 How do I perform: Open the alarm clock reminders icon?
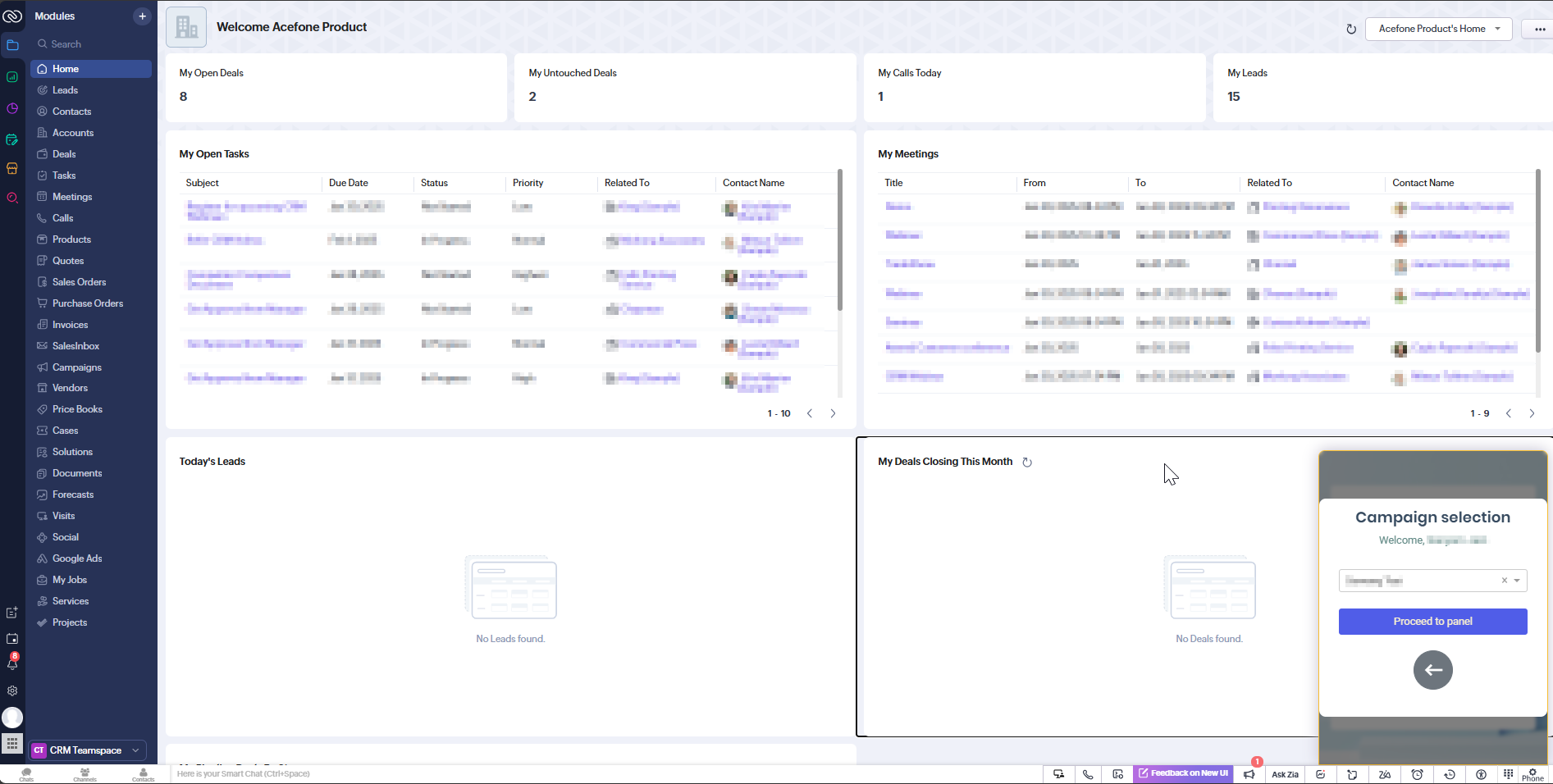(1417, 774)
